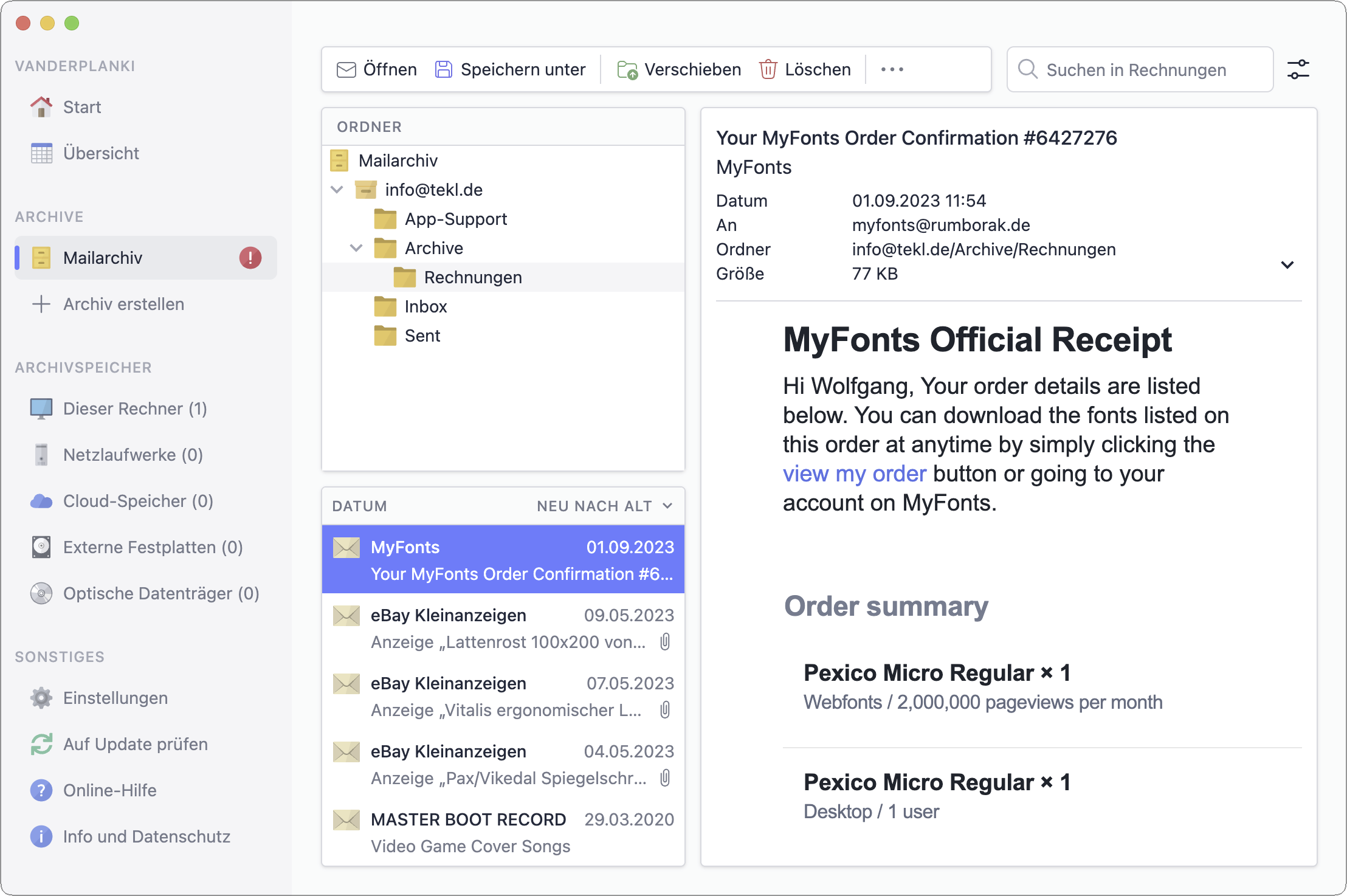Open the three-dots more actions menu
Screen dimensions: 1347x896
892,70
